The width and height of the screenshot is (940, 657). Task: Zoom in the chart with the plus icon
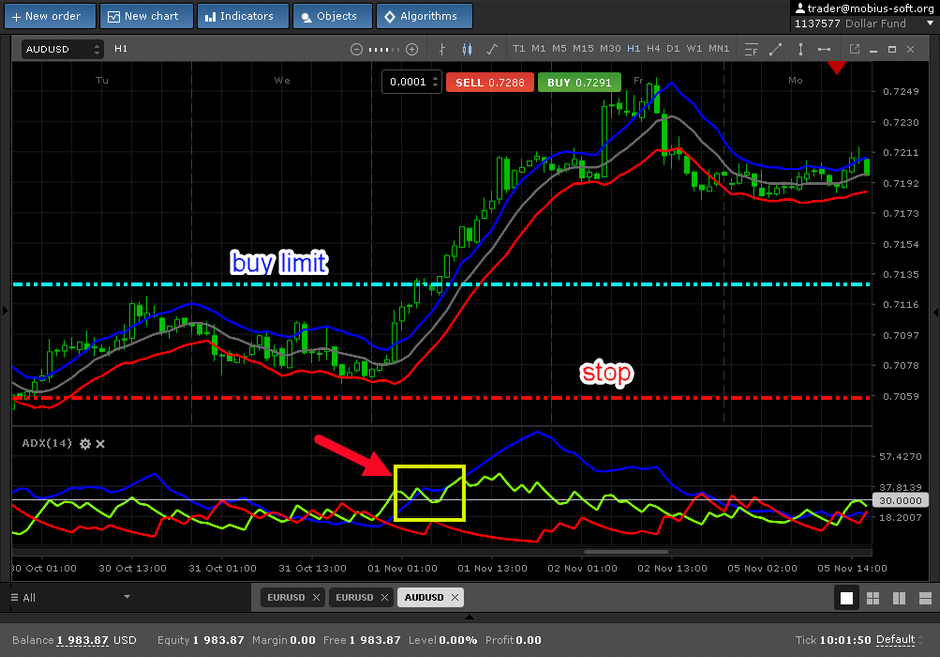(x=412, y=49)
